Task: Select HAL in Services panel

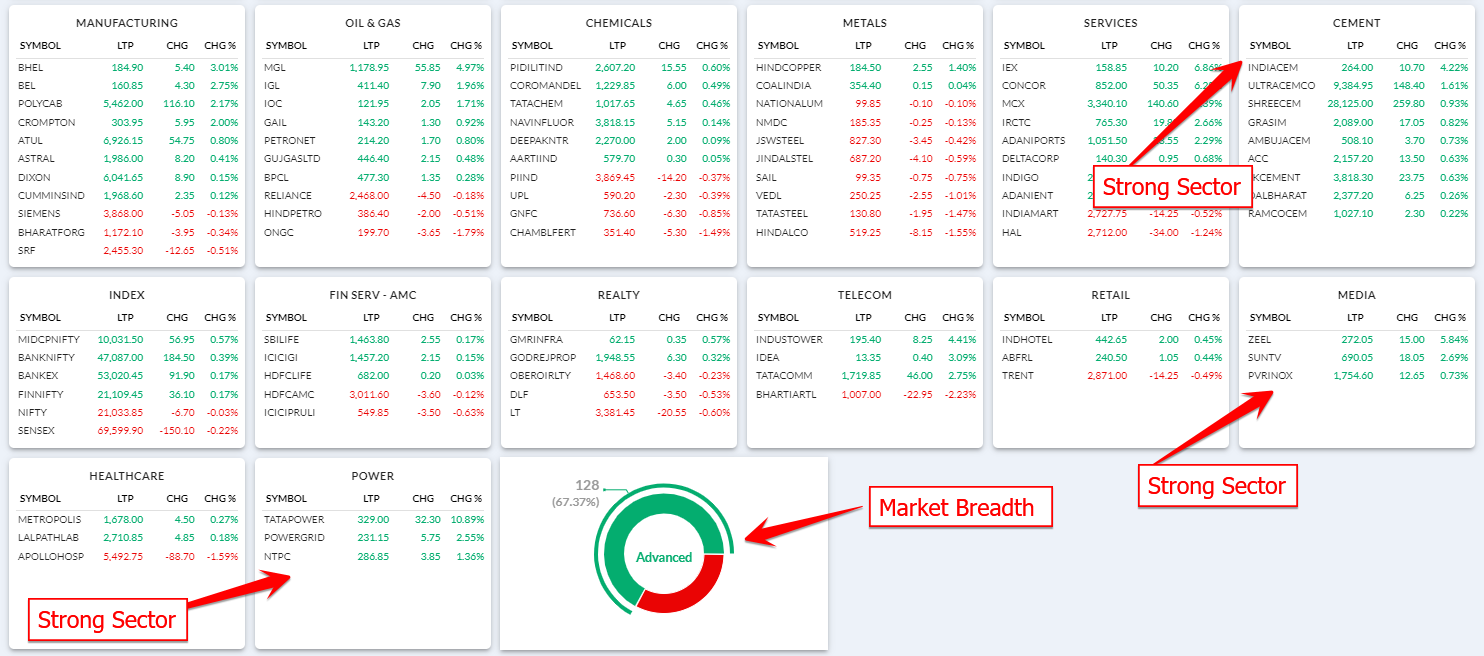Action: point(1011,232)
